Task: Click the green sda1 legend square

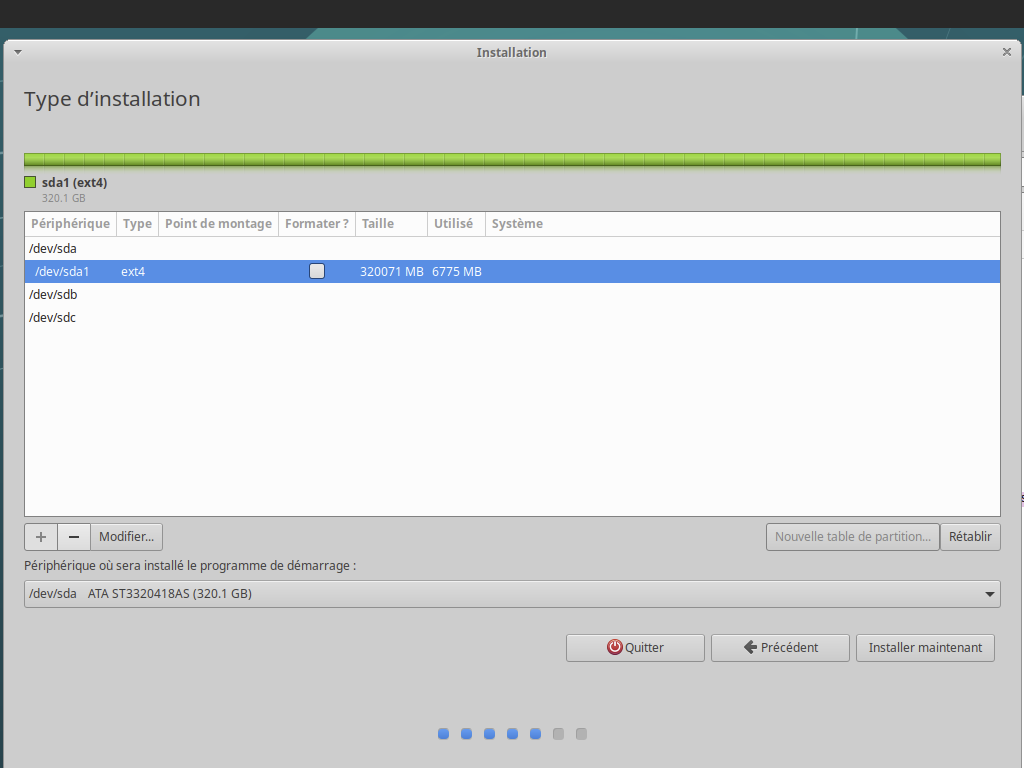Action: pos(30,182)
